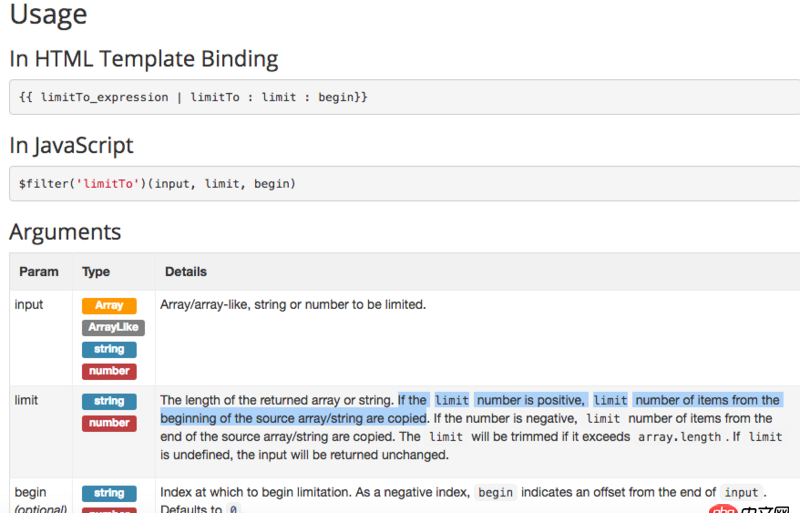The height and width of the screenshot is (513, 800).
Task: Click the Param column header
Action: (x=39, y=271)
